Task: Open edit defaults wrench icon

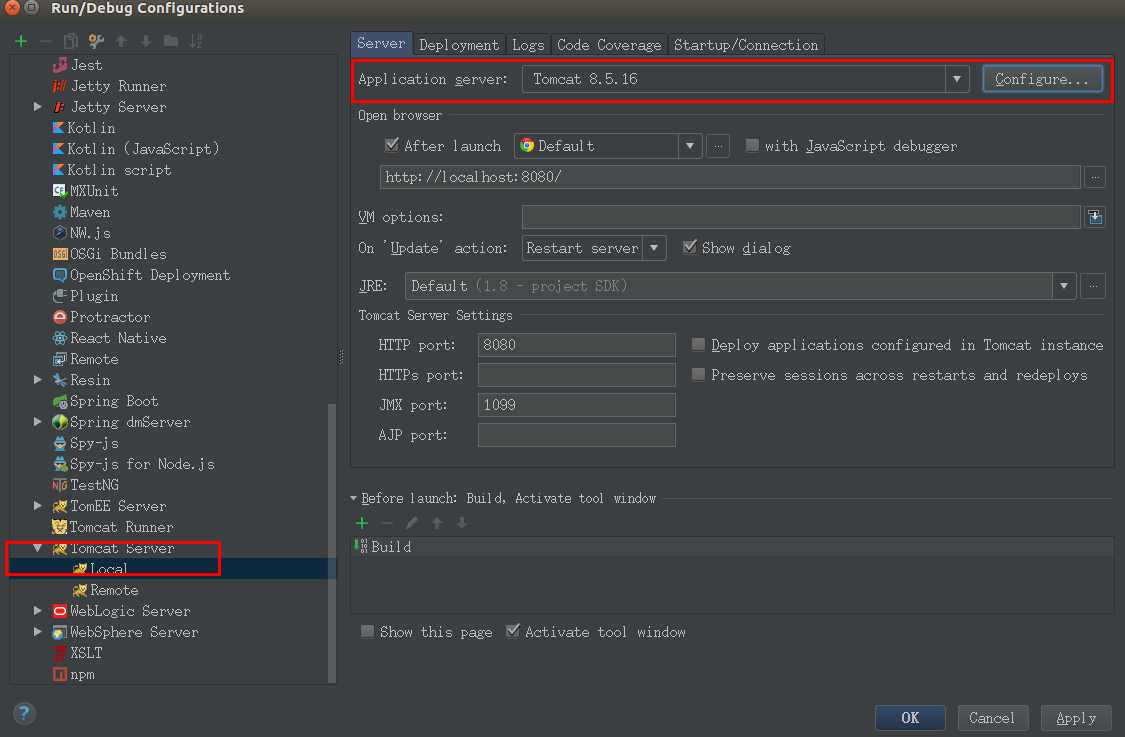Action: (x=95, y=41)
